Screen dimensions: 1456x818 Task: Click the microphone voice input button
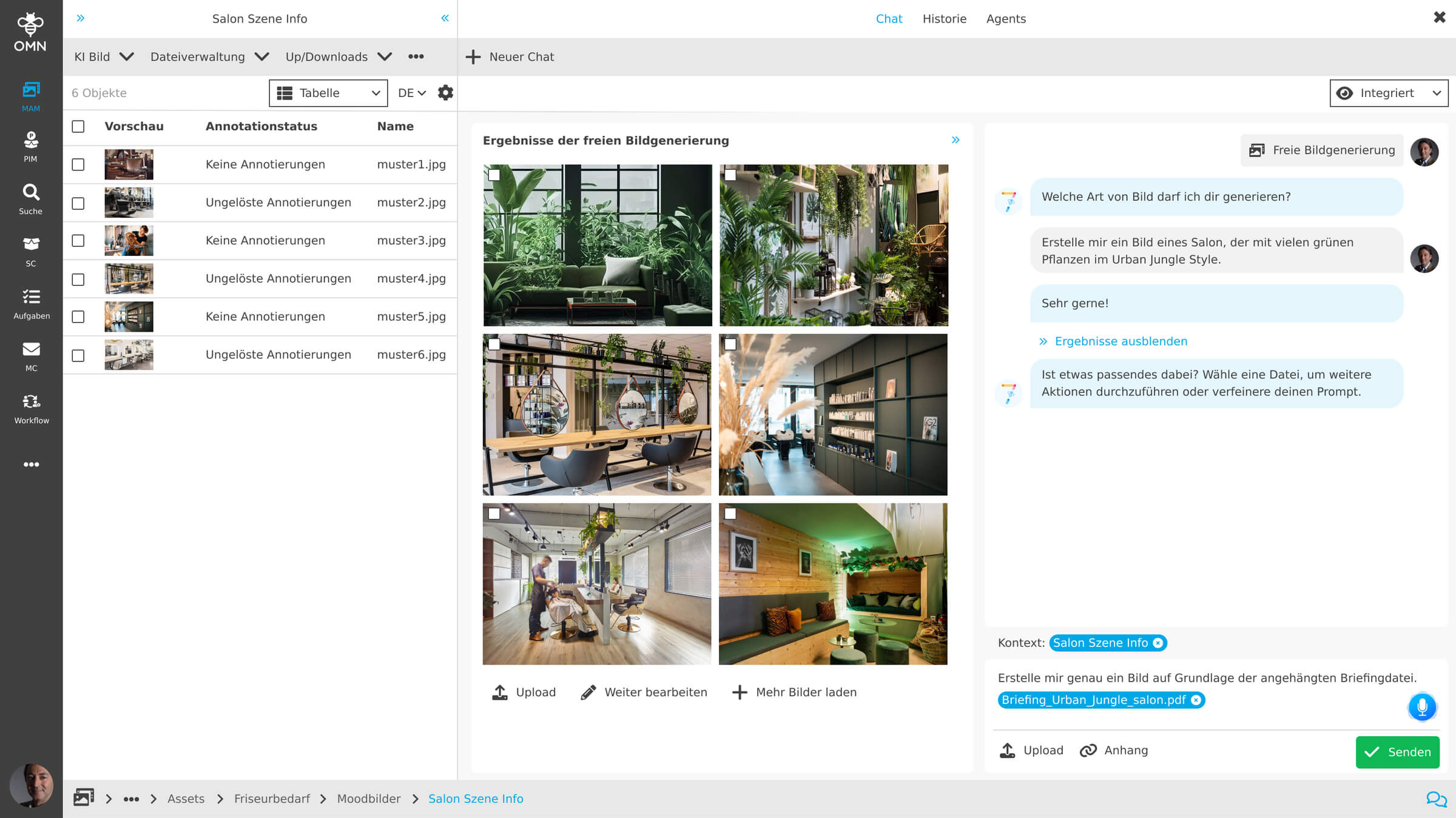tap(1421, 706)
